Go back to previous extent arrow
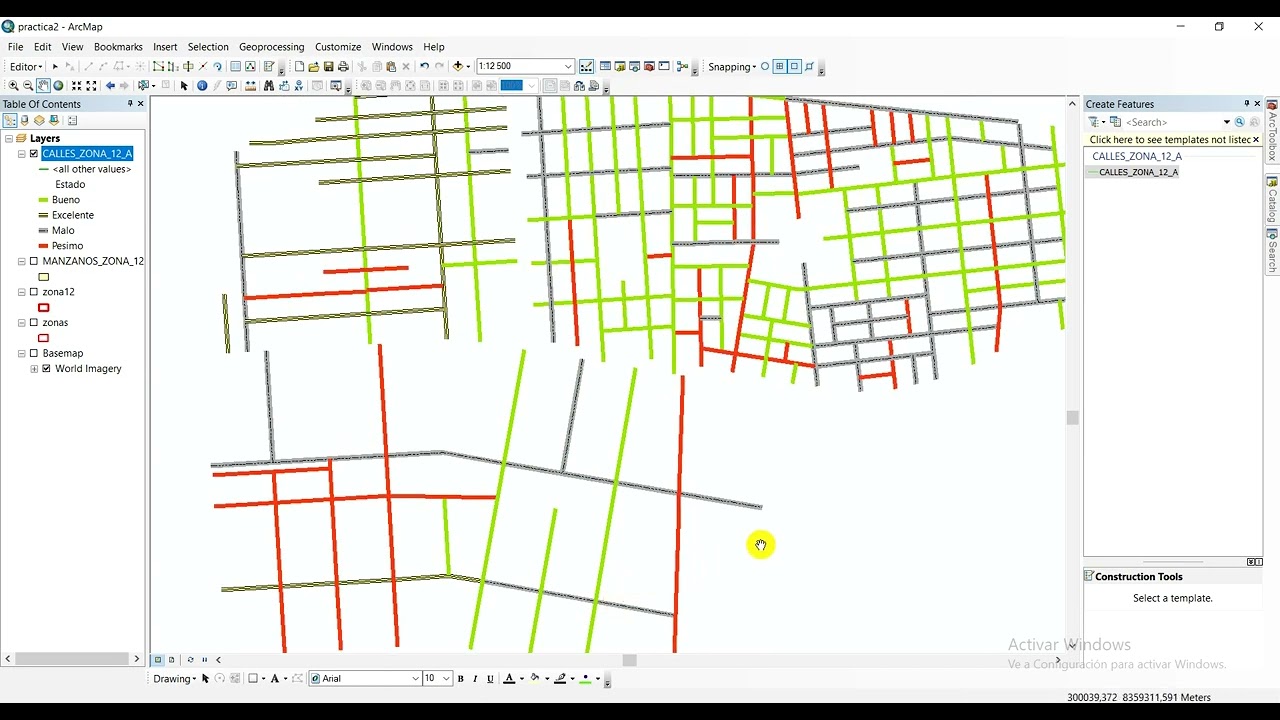Viewport: 1280px width, 720px height. (x=110, y=86)
